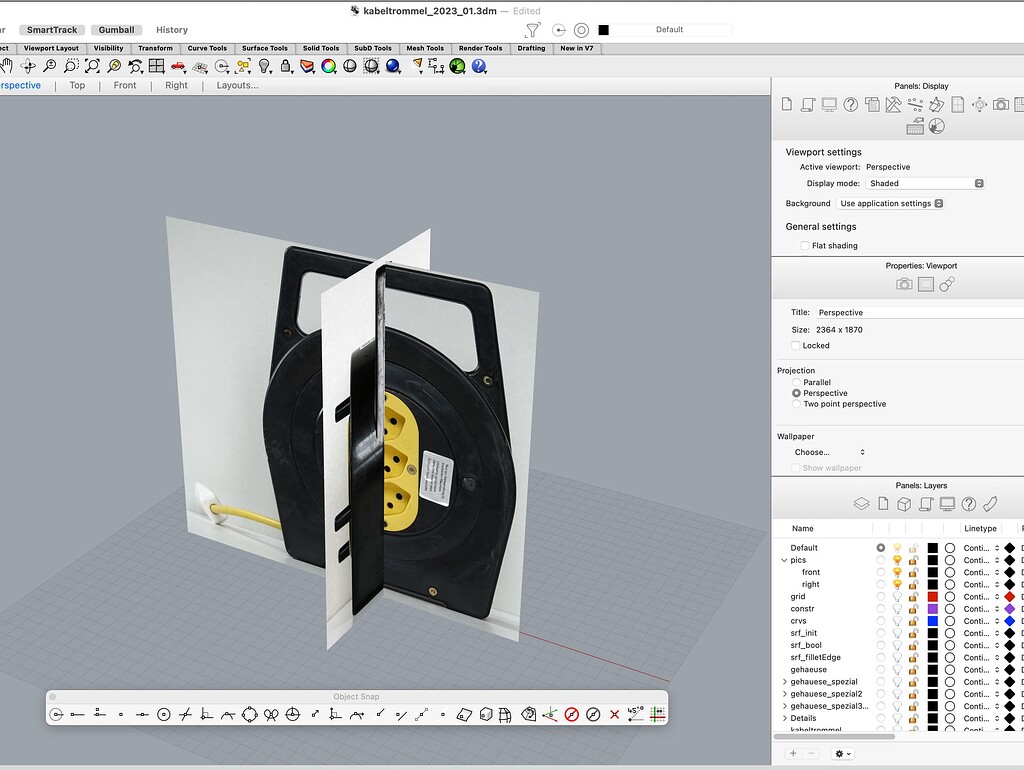Click the red car Set View icon
Viewport: 1024px width, 770px height.
[178, 66]
